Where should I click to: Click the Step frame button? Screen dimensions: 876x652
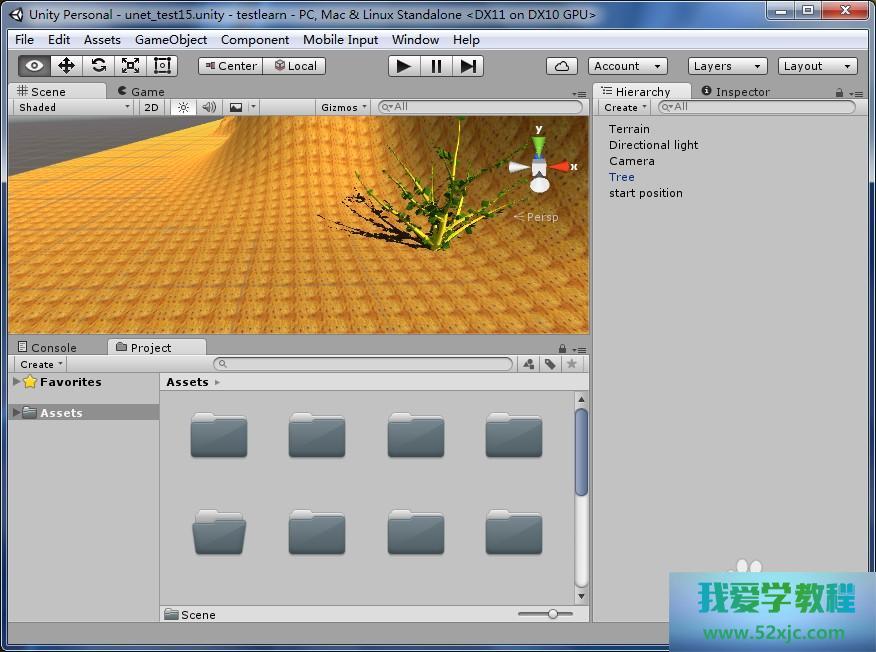(468, 66)
